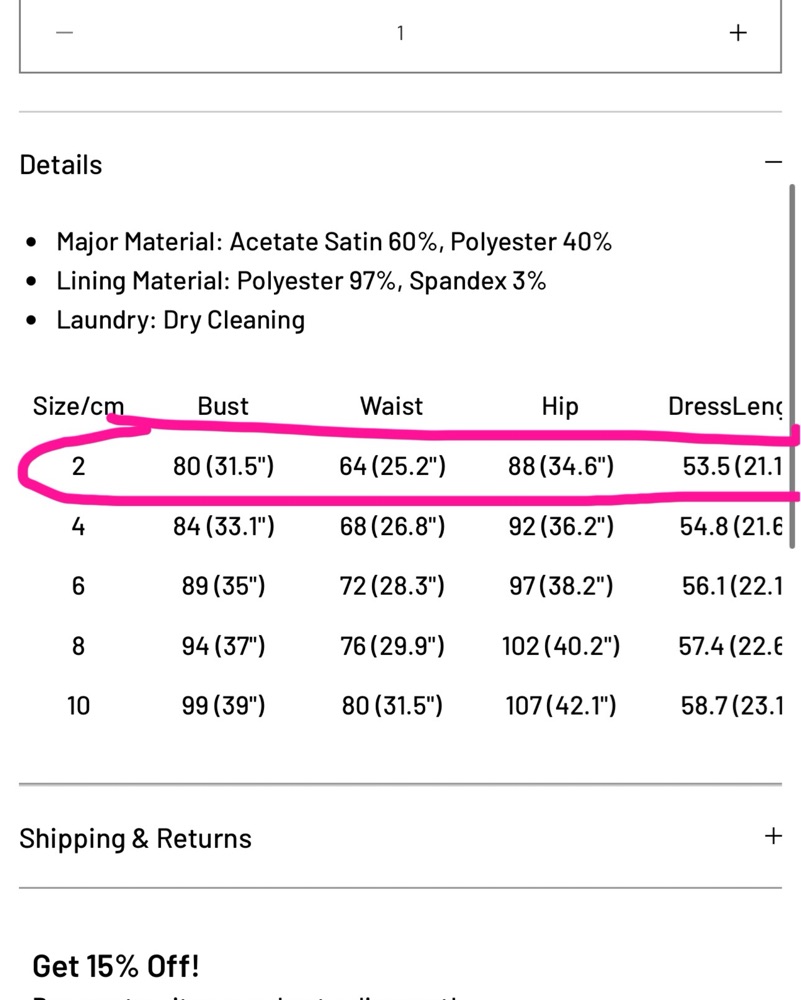Click the Waist column header
Viewport: 801px width, 1000px height.
click(x=392, y=406)
